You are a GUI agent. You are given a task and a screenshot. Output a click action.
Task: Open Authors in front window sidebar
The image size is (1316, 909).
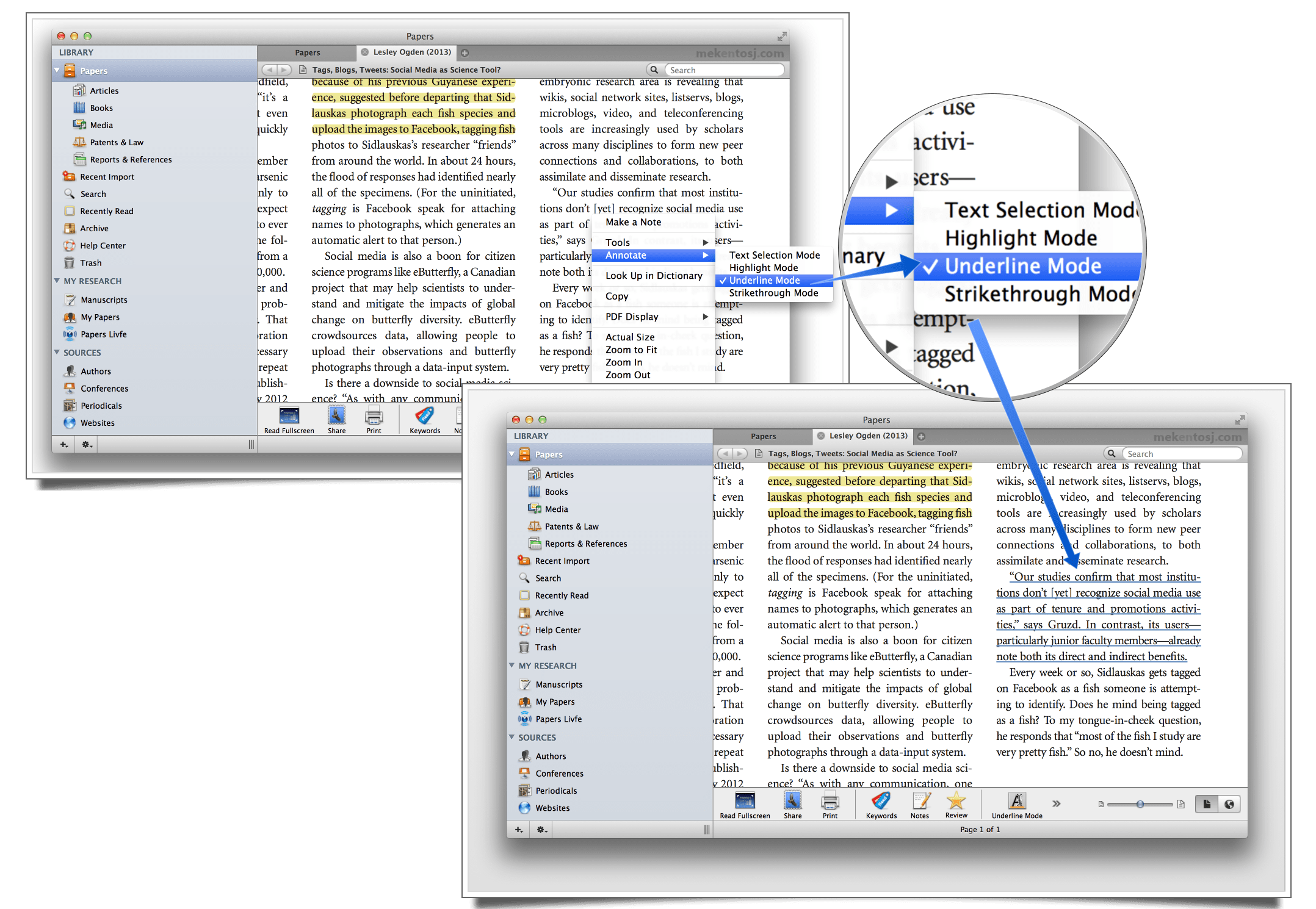coord(551,755)
